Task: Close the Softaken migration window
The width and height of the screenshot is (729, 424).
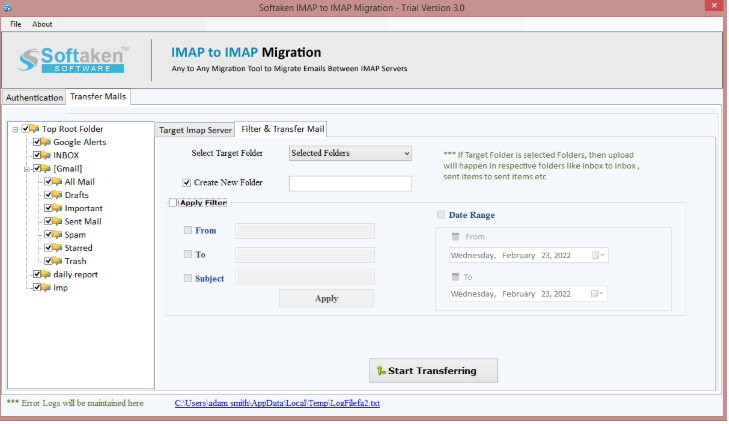Action: click(x=714, y=6)
